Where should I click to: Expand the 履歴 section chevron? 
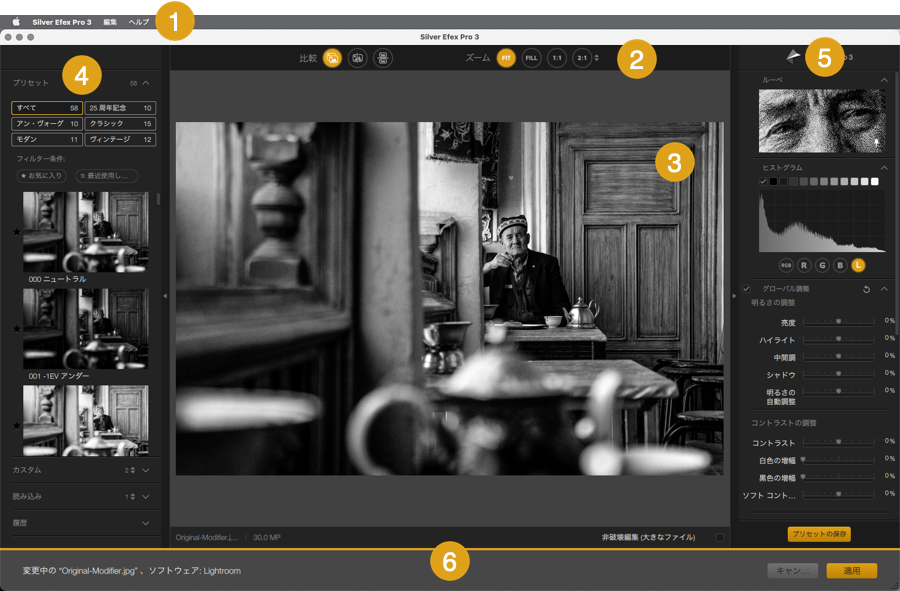click(x=146, y=523)
